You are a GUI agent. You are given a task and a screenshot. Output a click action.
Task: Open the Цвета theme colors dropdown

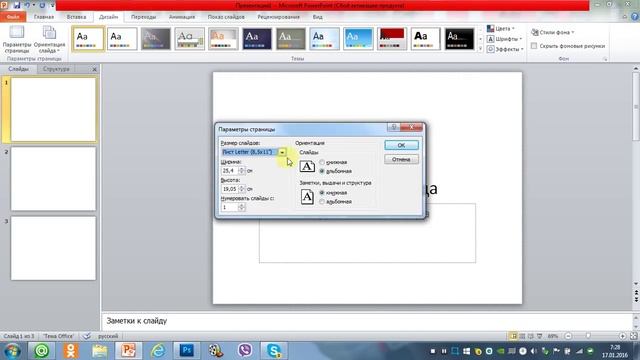[501, 29]
